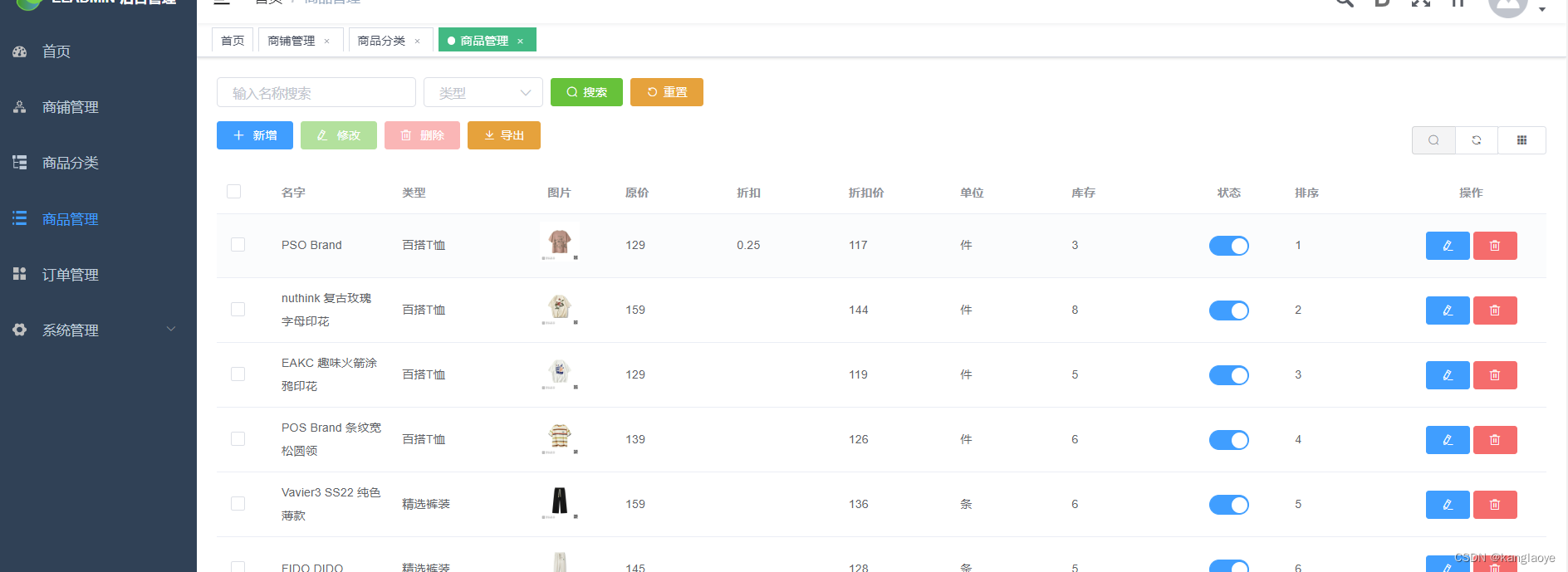Expand the 系统管理 sidebar submenu
This screenshot has width=1568, height=572.
pos(98,330)
